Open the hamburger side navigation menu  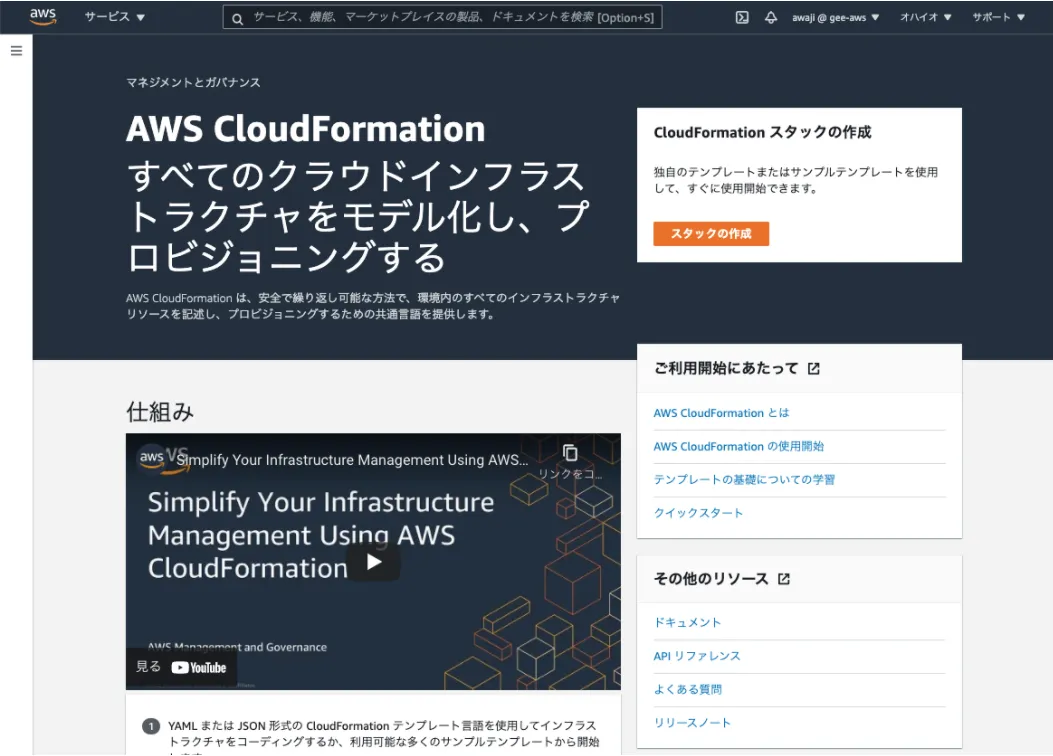17,51
